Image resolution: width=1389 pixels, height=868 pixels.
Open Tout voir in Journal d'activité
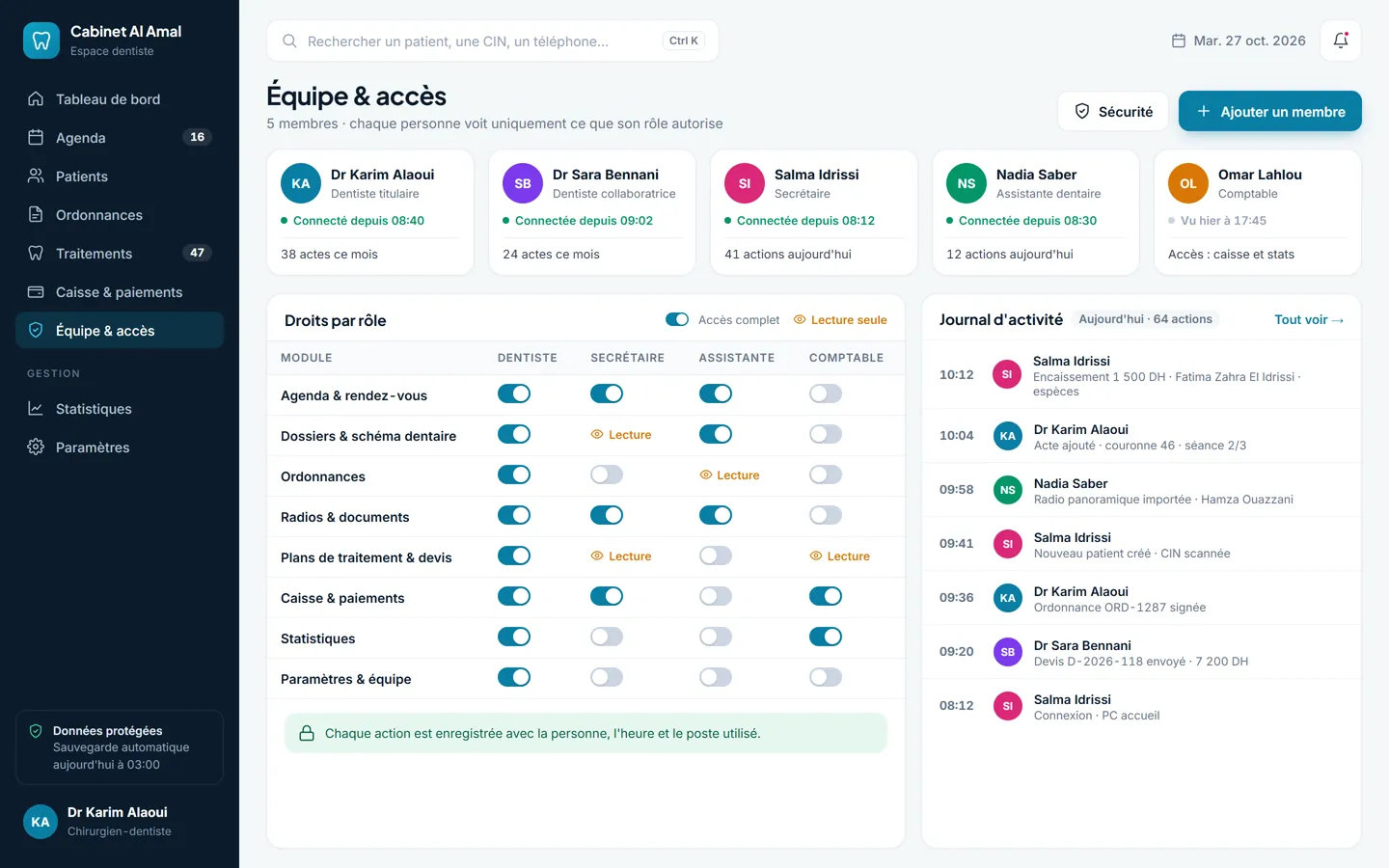[x=1309, y=319]
